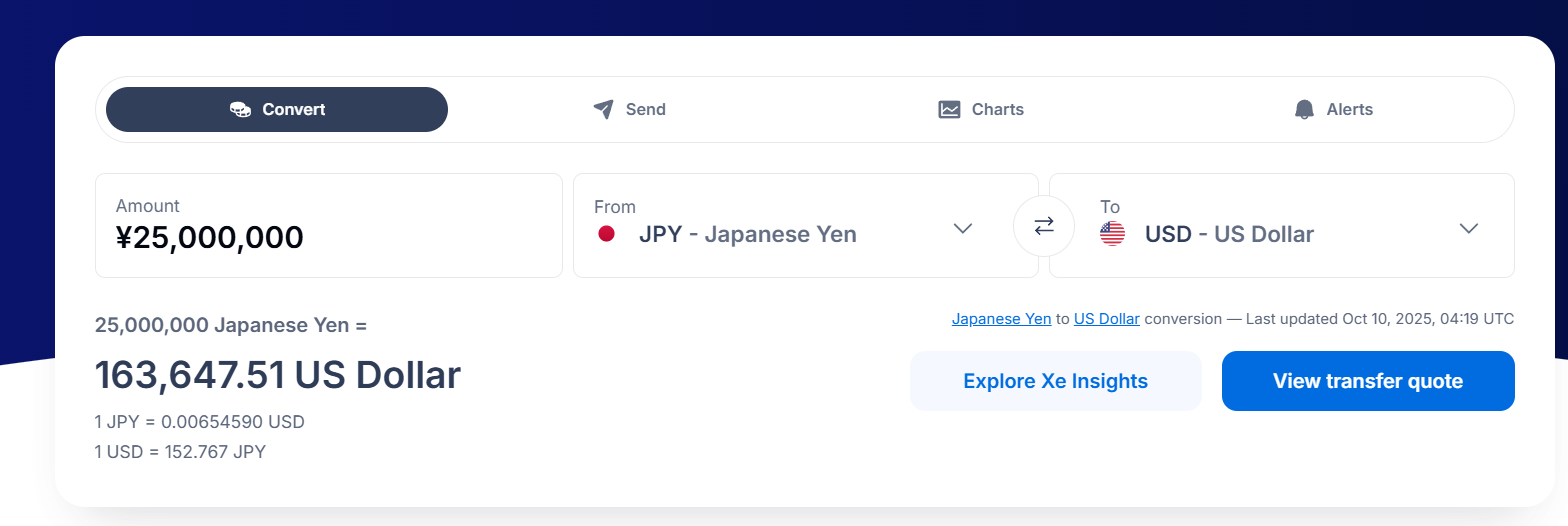Image resolution: width=1568 pixels, height=526 pixels.
Task: Click the 163,647.51 US Dollar result
Action: 278,375
